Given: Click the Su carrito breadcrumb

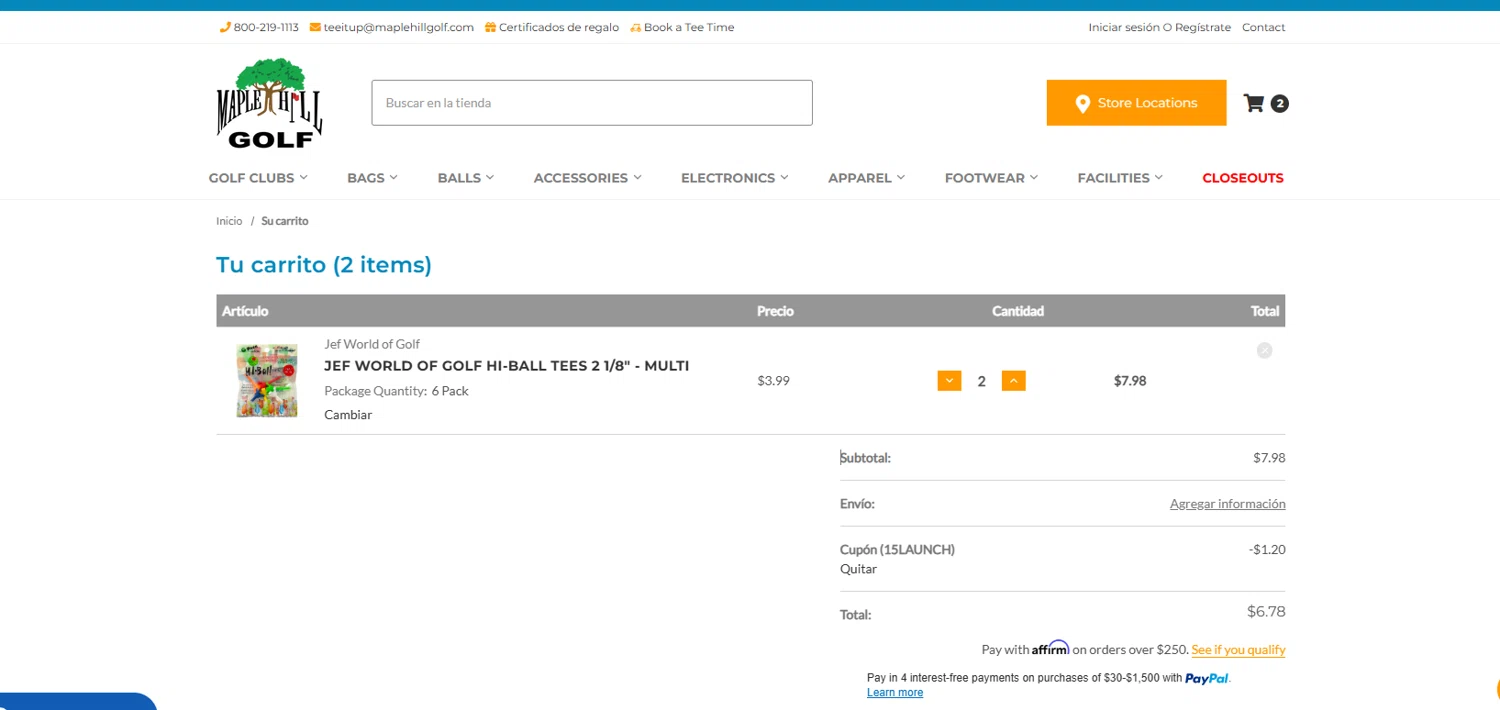Looking at the screenshot, I should click(285, 221).
